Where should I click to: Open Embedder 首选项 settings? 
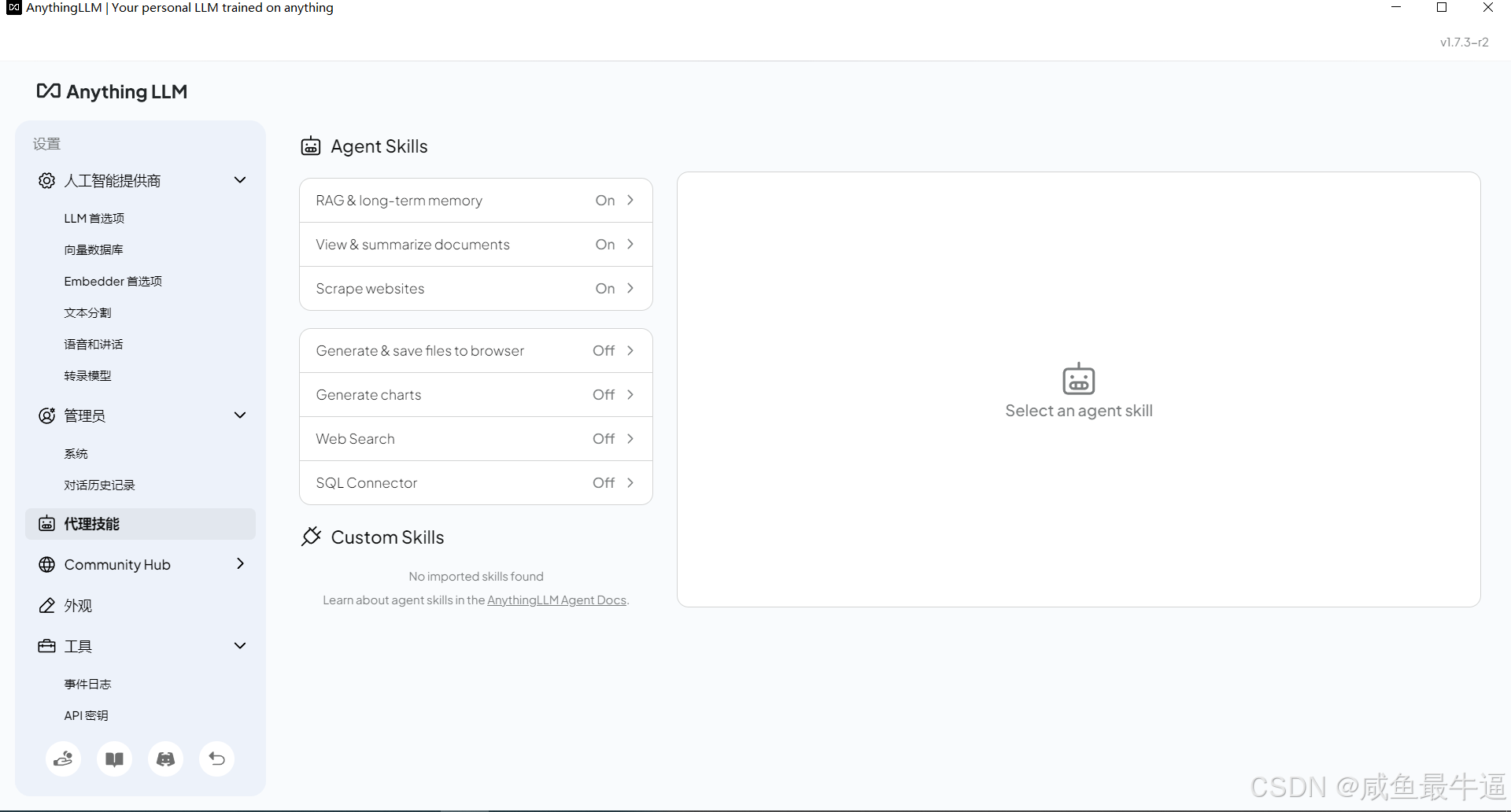[x=113, y=281]
